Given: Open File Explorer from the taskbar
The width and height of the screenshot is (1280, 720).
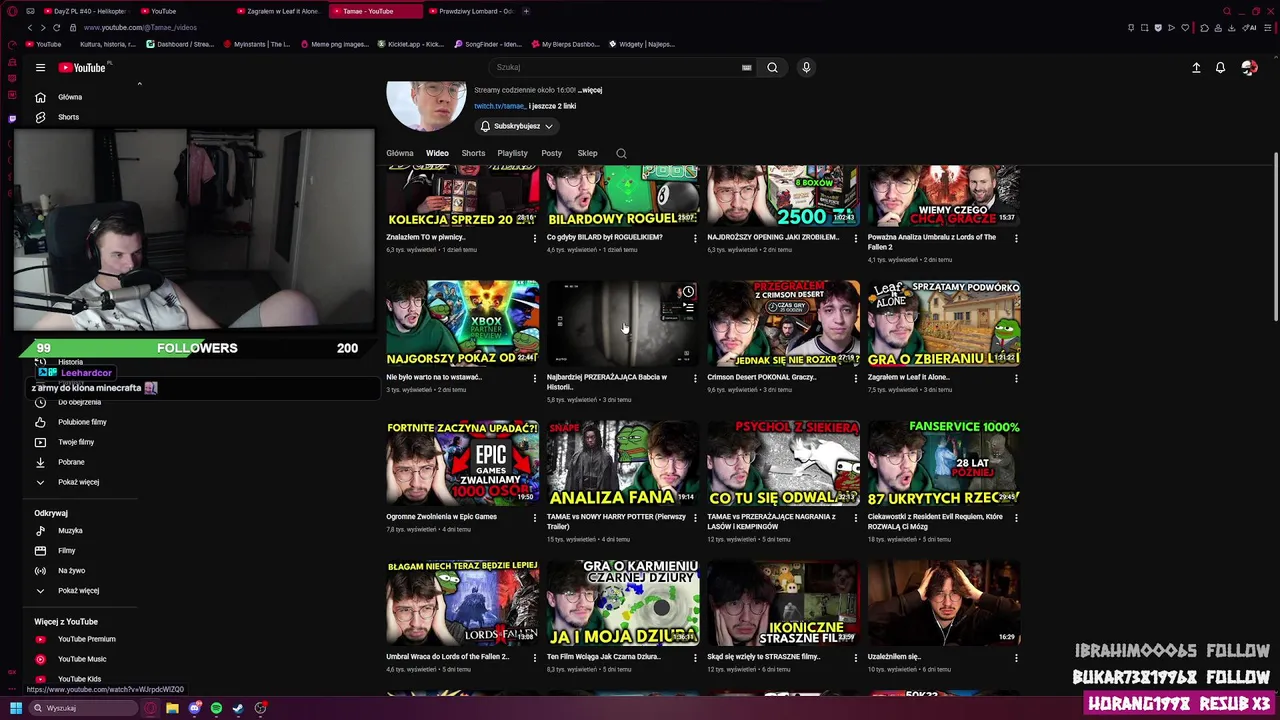Looking at the screenshot, I should [172, 708].
